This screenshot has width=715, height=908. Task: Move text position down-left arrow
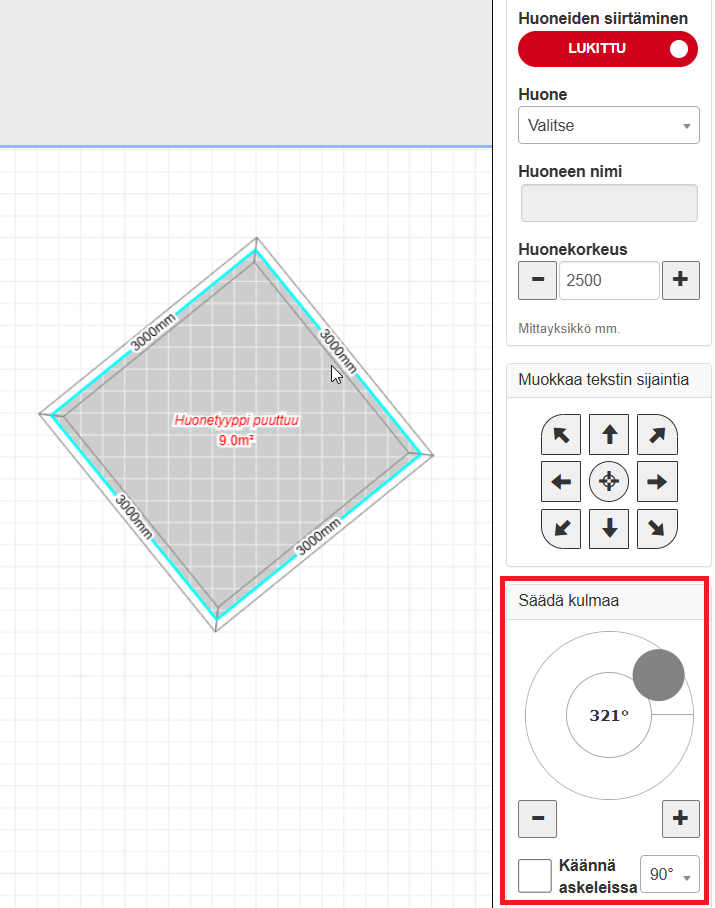coord(561,529)
